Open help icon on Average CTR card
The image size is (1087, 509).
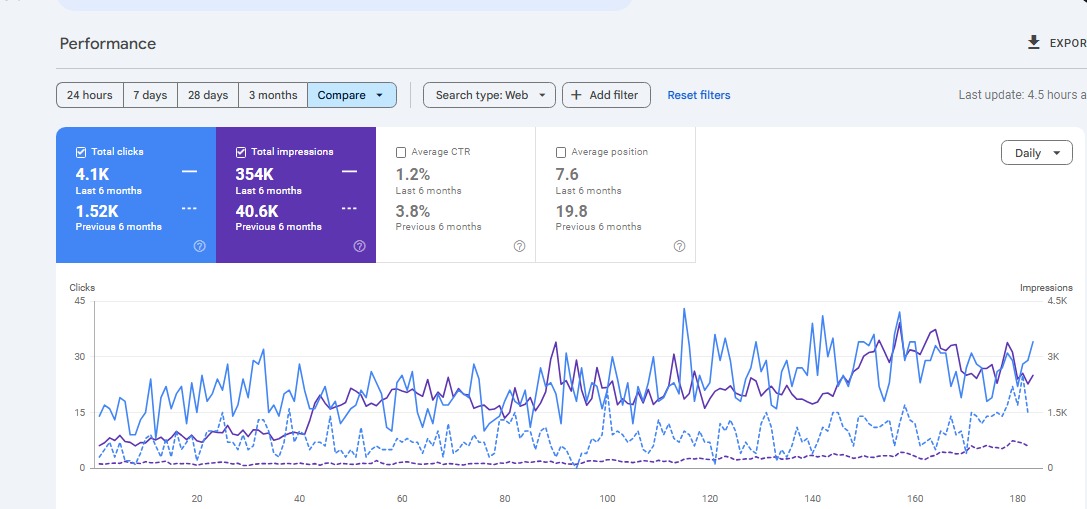tap(519, 246)
